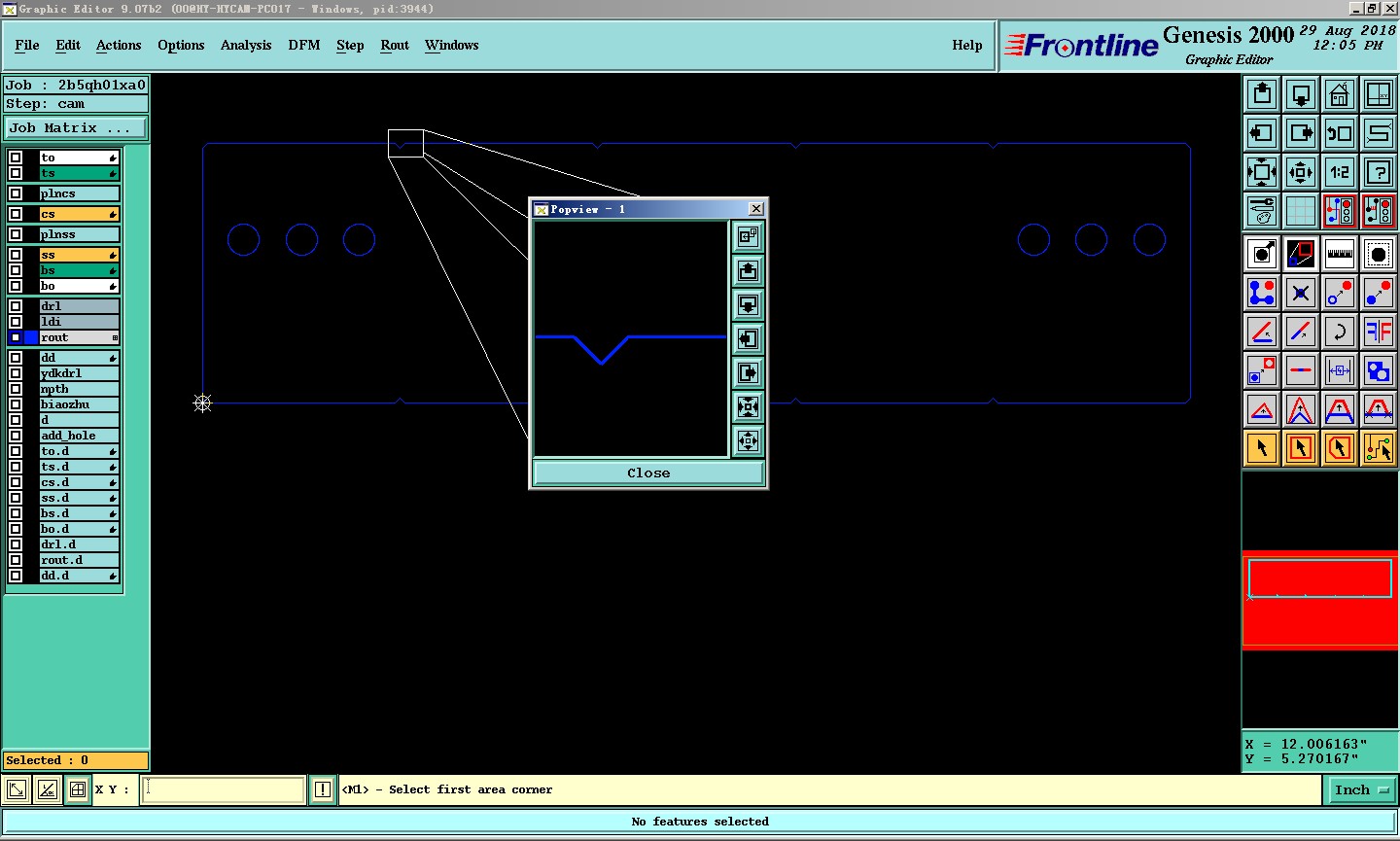This screenshot has height=841, width=1400.
Task: Open the Analysis menu
Action: [246, 45]
